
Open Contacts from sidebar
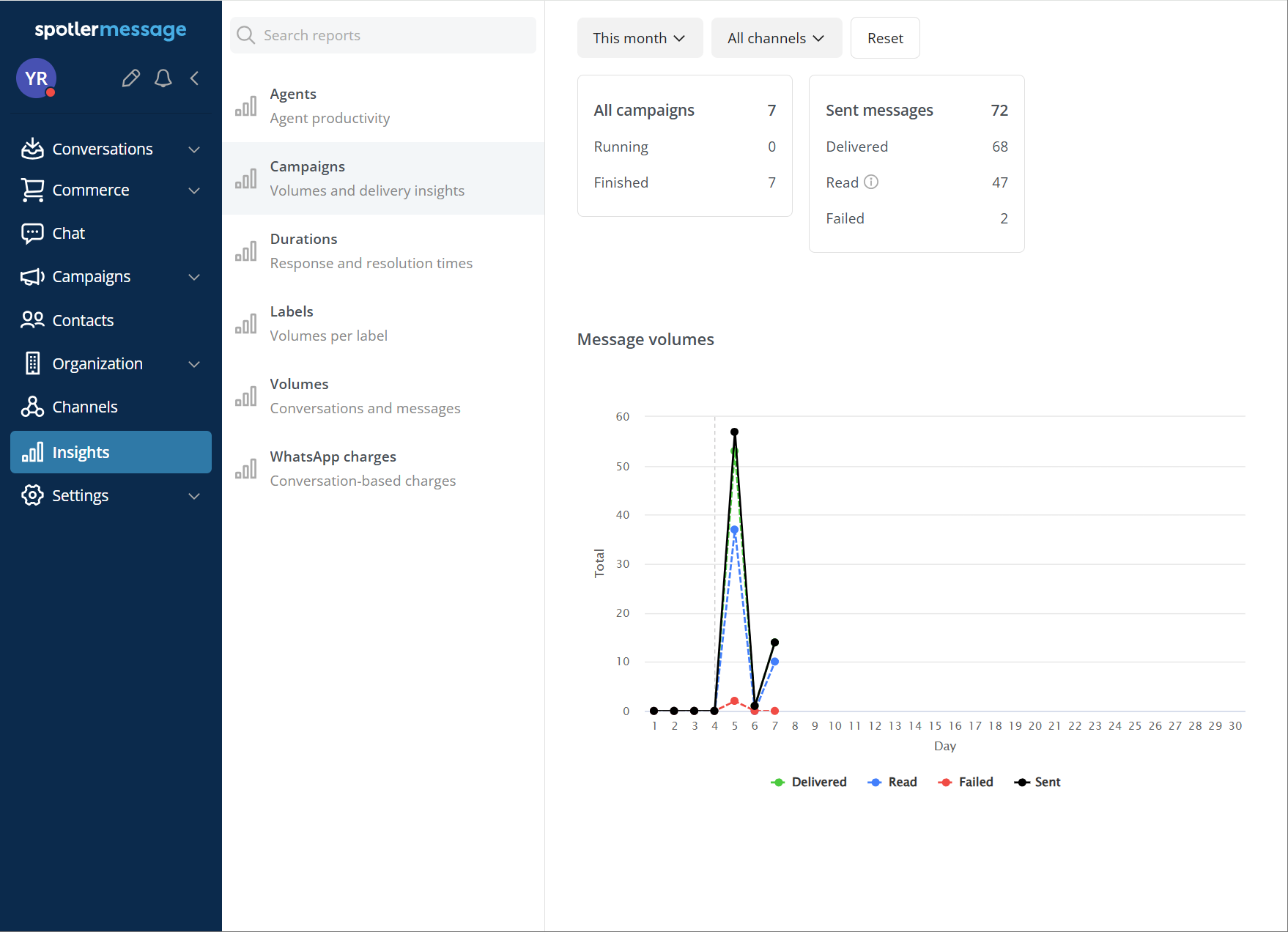point(83,320)
